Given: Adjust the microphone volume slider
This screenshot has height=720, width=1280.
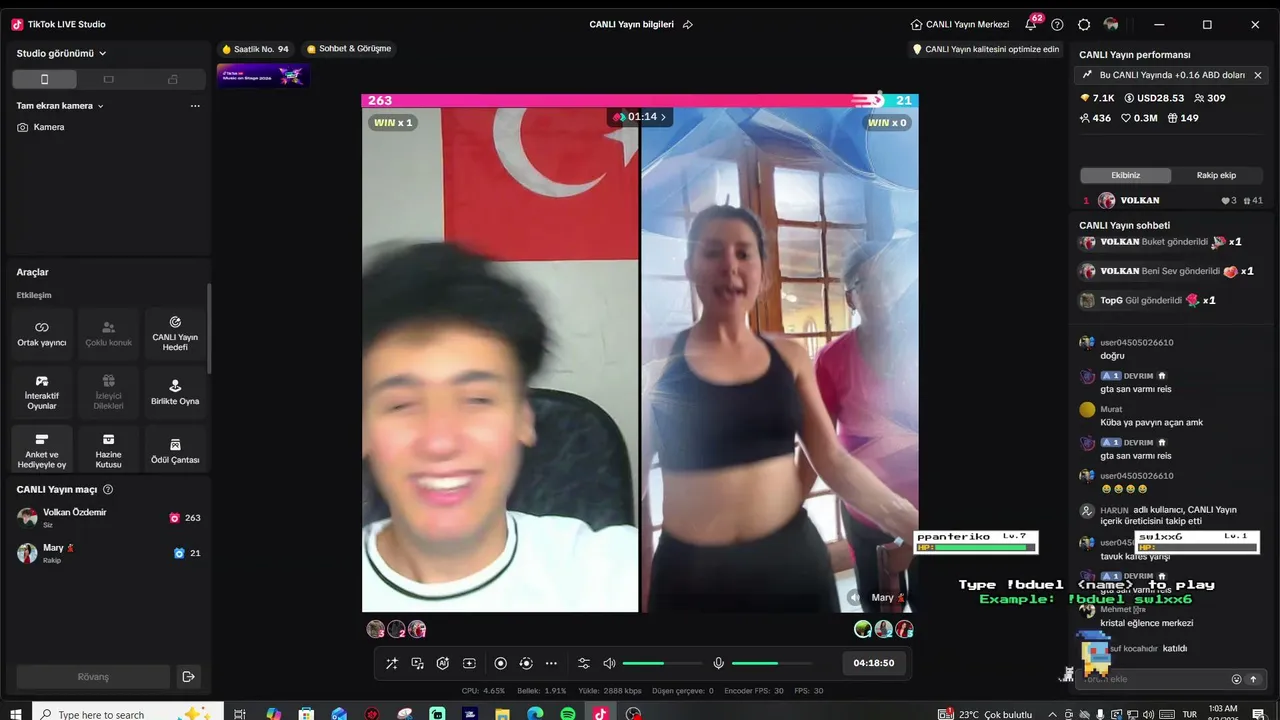Looking at the screenshot, I should tap(771, 663).
